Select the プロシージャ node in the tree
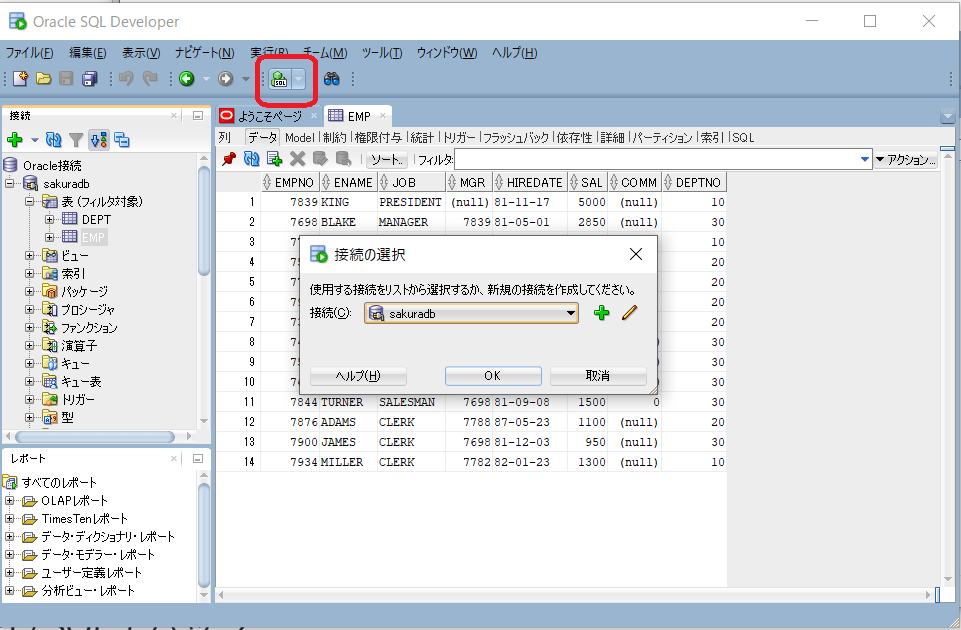Screen dimensions: 961x630 click(x=88, y=309)
